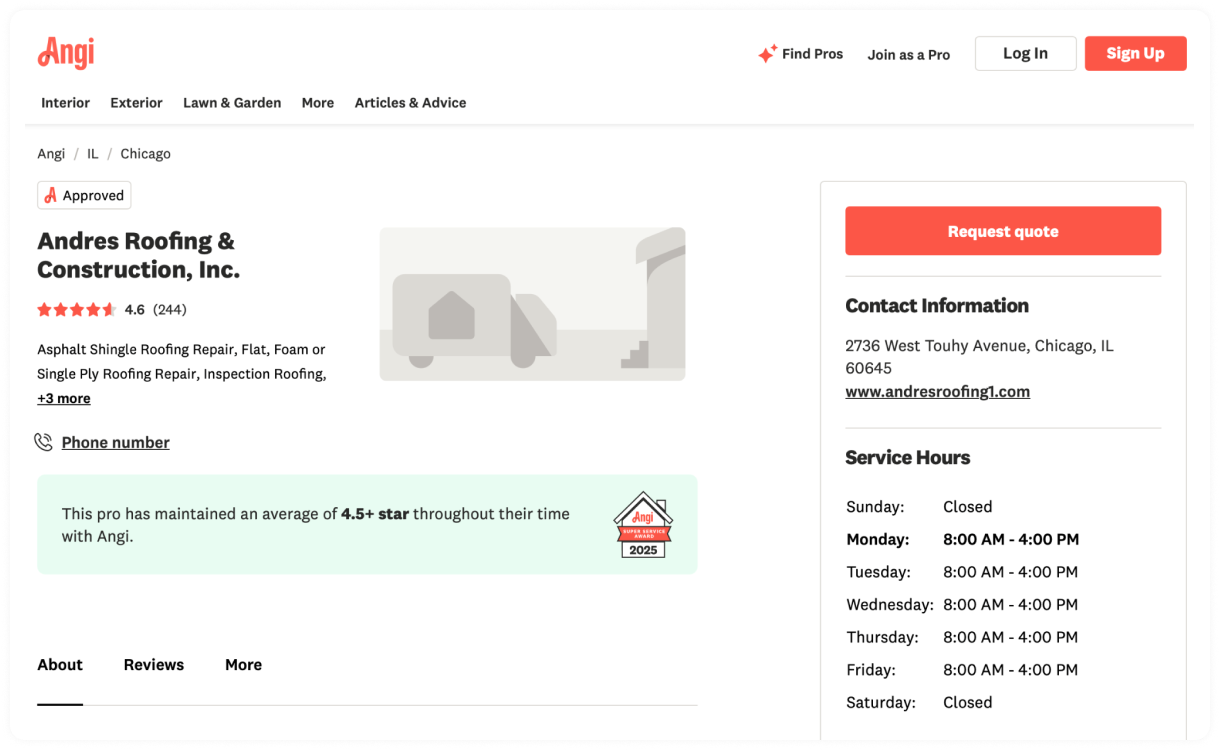Click the Request quote button
1220x750 pixels.
tap(1003, 231)
